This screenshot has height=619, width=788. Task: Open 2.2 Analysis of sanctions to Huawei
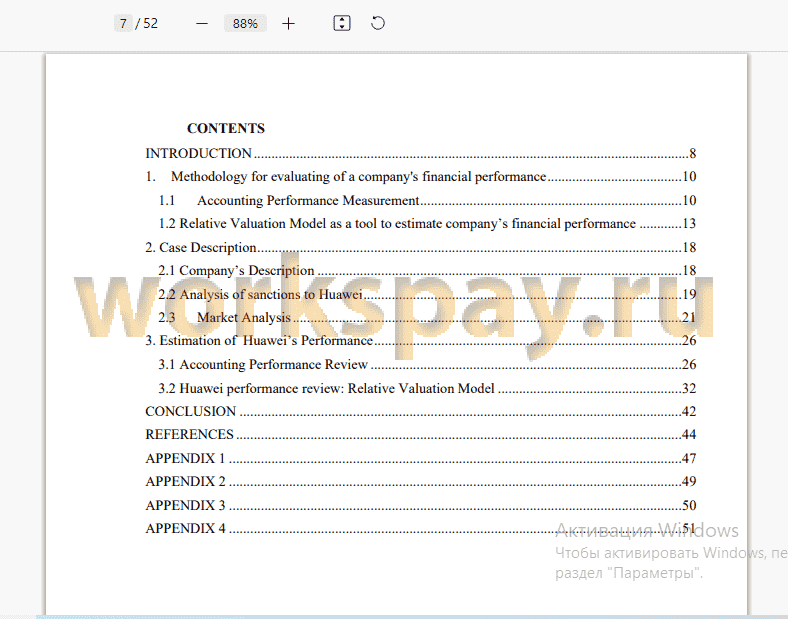[427, 294]
